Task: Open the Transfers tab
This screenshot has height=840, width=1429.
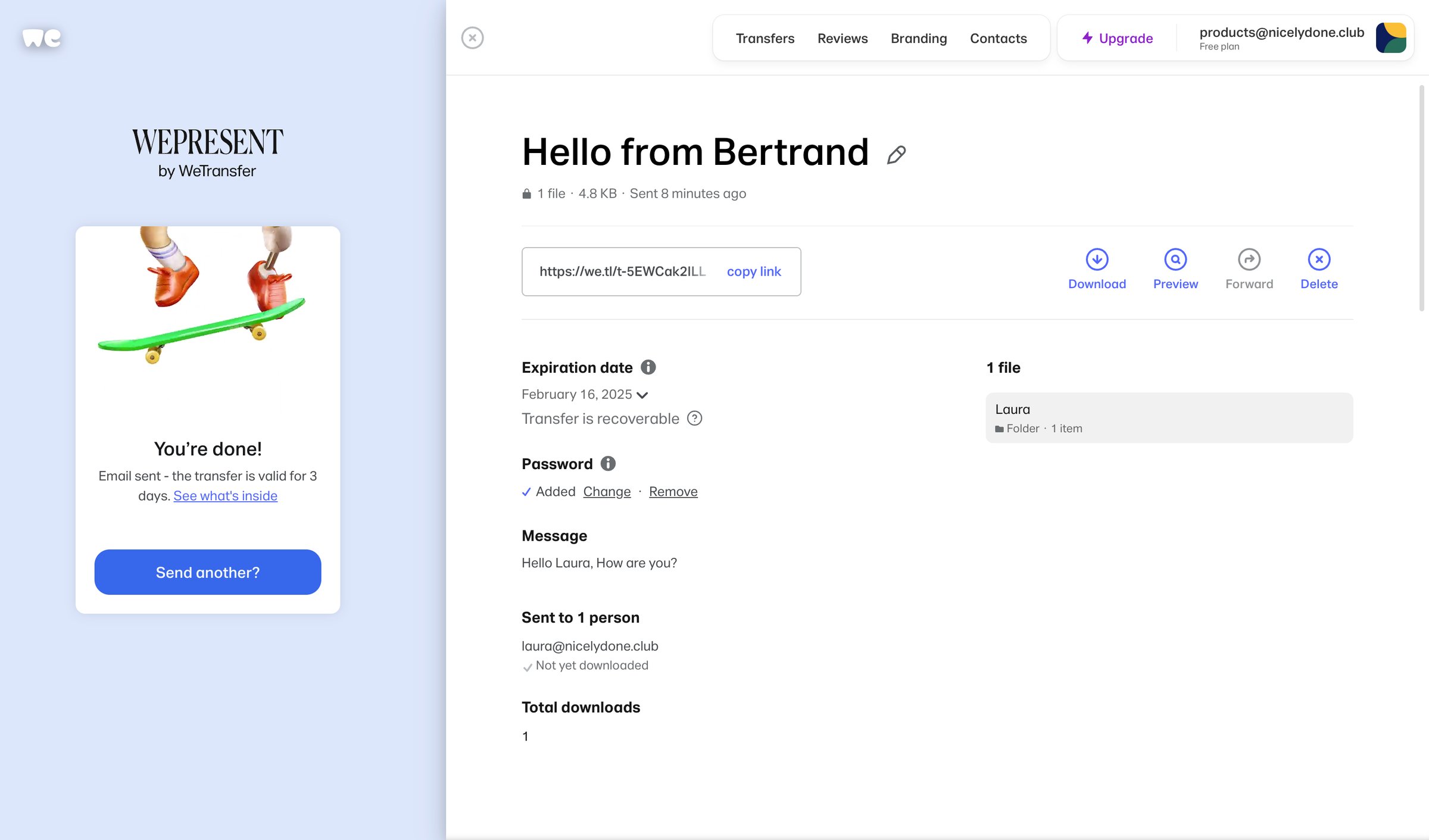Action: pyautogui.click(x=765, y=38)
